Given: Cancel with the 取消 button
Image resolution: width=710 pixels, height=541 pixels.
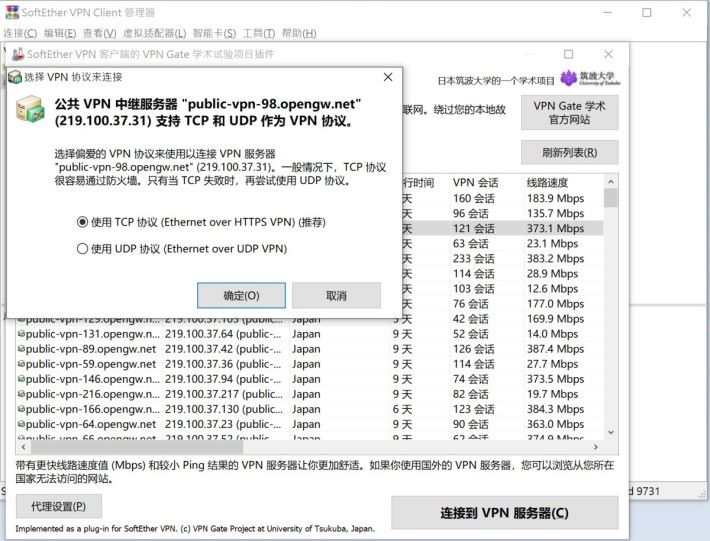Looking at the screenshot, I should pyautogui.click(x=336, y=296).
